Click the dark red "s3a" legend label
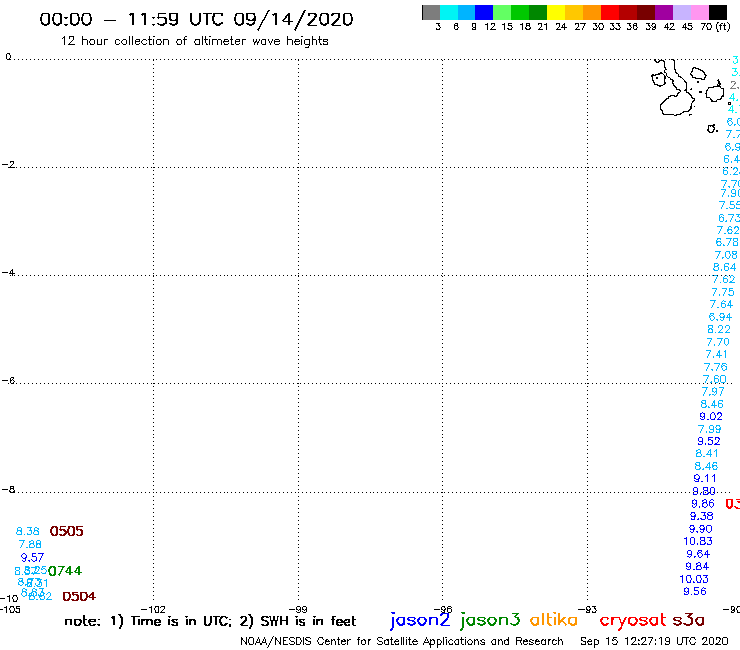Screen dimensions: 740x650 point(689,620)
